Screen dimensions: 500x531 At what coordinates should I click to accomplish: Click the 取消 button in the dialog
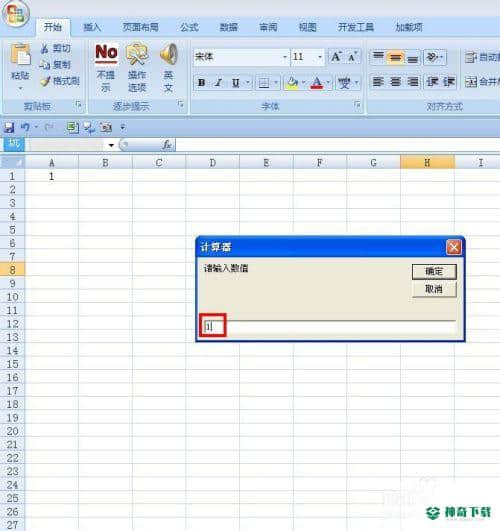(x=434, y=289)
